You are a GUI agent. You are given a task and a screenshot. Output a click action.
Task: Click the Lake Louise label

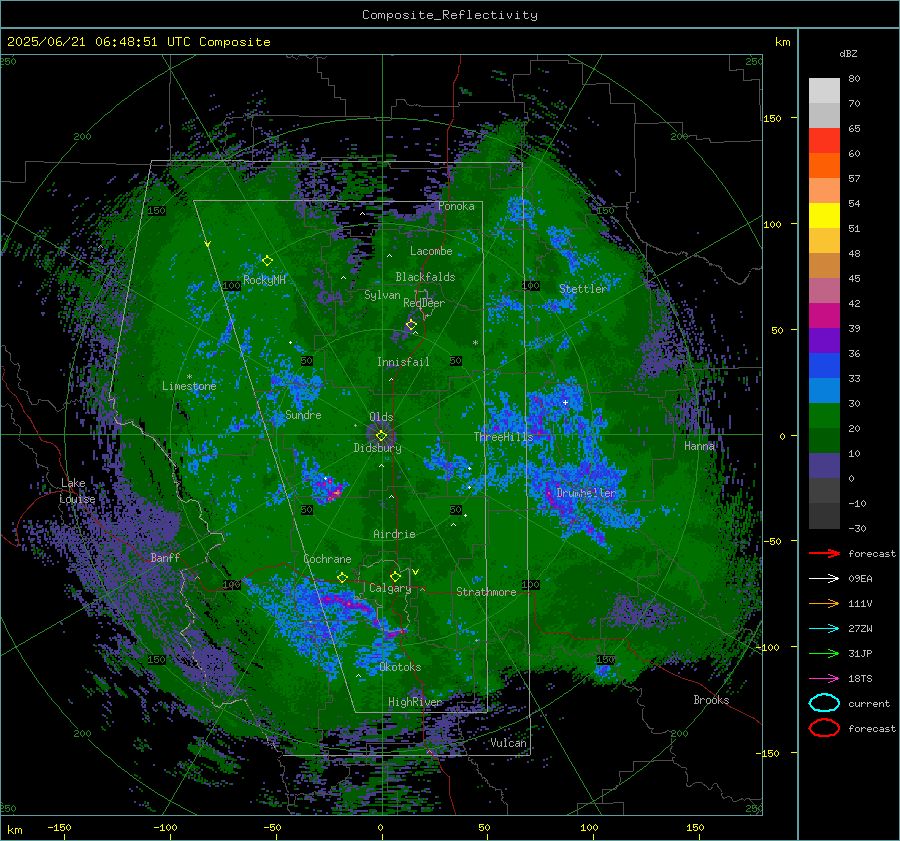(x=77, y=491)
